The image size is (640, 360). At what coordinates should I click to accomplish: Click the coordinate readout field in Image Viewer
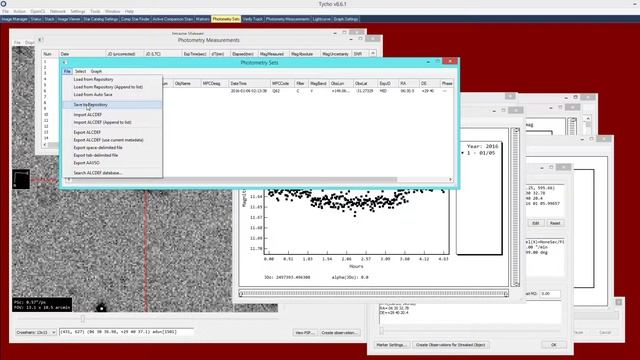[127, 332]
